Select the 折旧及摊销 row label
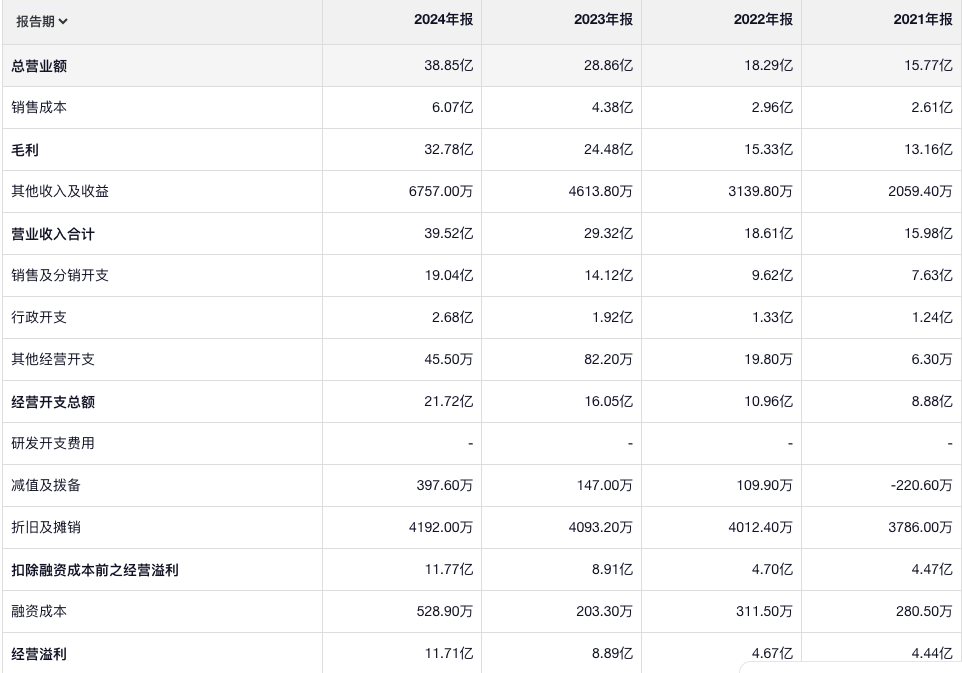Viewport: 962px width, 673px height. point(46,527)
